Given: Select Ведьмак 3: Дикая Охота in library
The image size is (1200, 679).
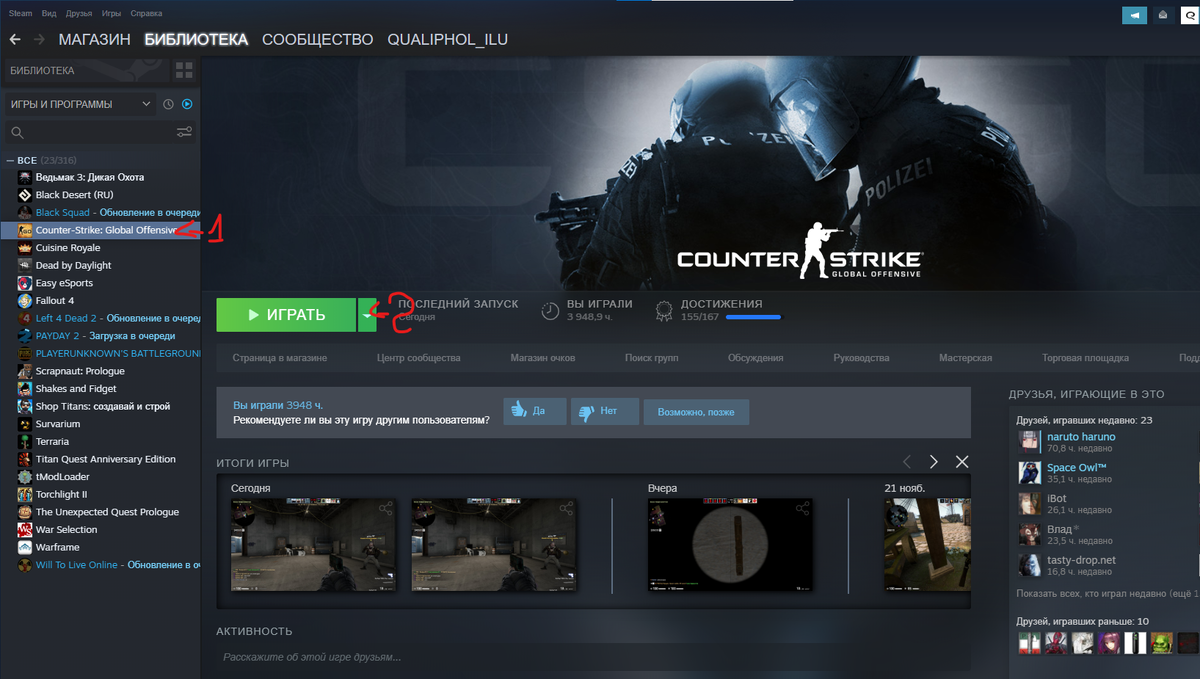Looking at the screenshot, I should (90, 177).
